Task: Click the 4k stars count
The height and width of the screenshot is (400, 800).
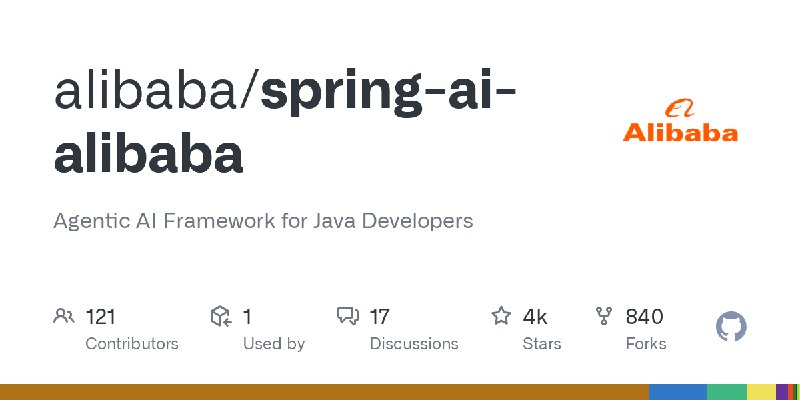Action: tap(534, 317)
